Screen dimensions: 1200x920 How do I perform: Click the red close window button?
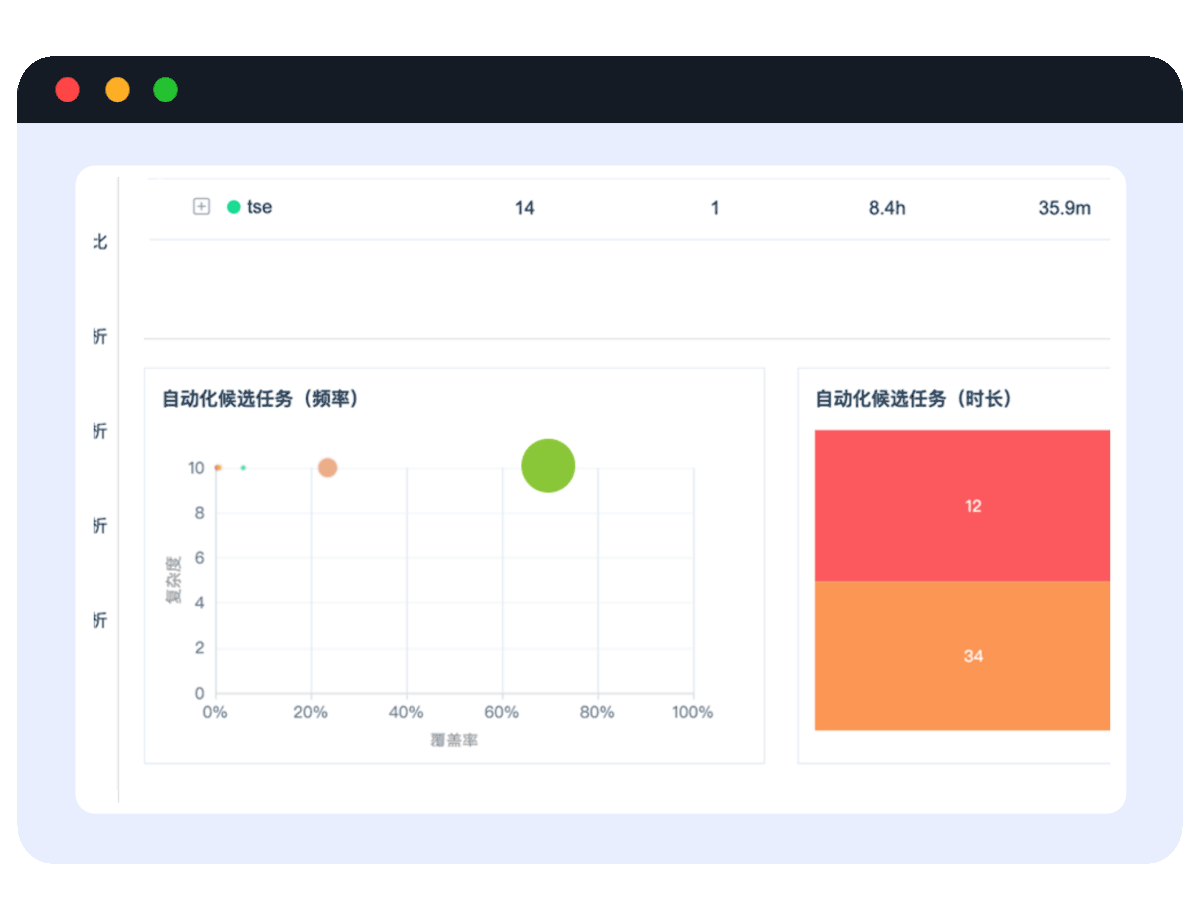[68, 90]
